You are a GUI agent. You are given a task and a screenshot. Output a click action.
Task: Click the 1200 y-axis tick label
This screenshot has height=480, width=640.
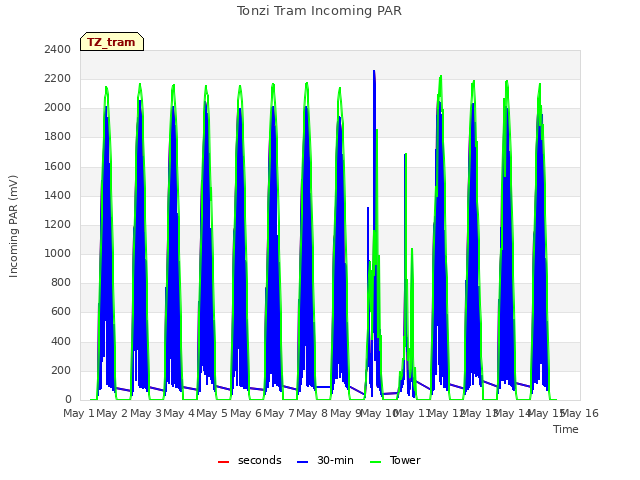[x=58, y=224]
